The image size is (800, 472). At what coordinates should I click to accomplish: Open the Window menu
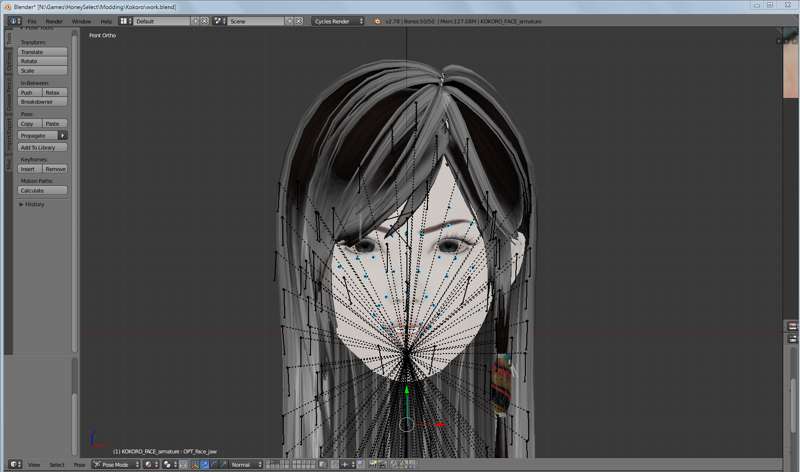click(81, 21)
